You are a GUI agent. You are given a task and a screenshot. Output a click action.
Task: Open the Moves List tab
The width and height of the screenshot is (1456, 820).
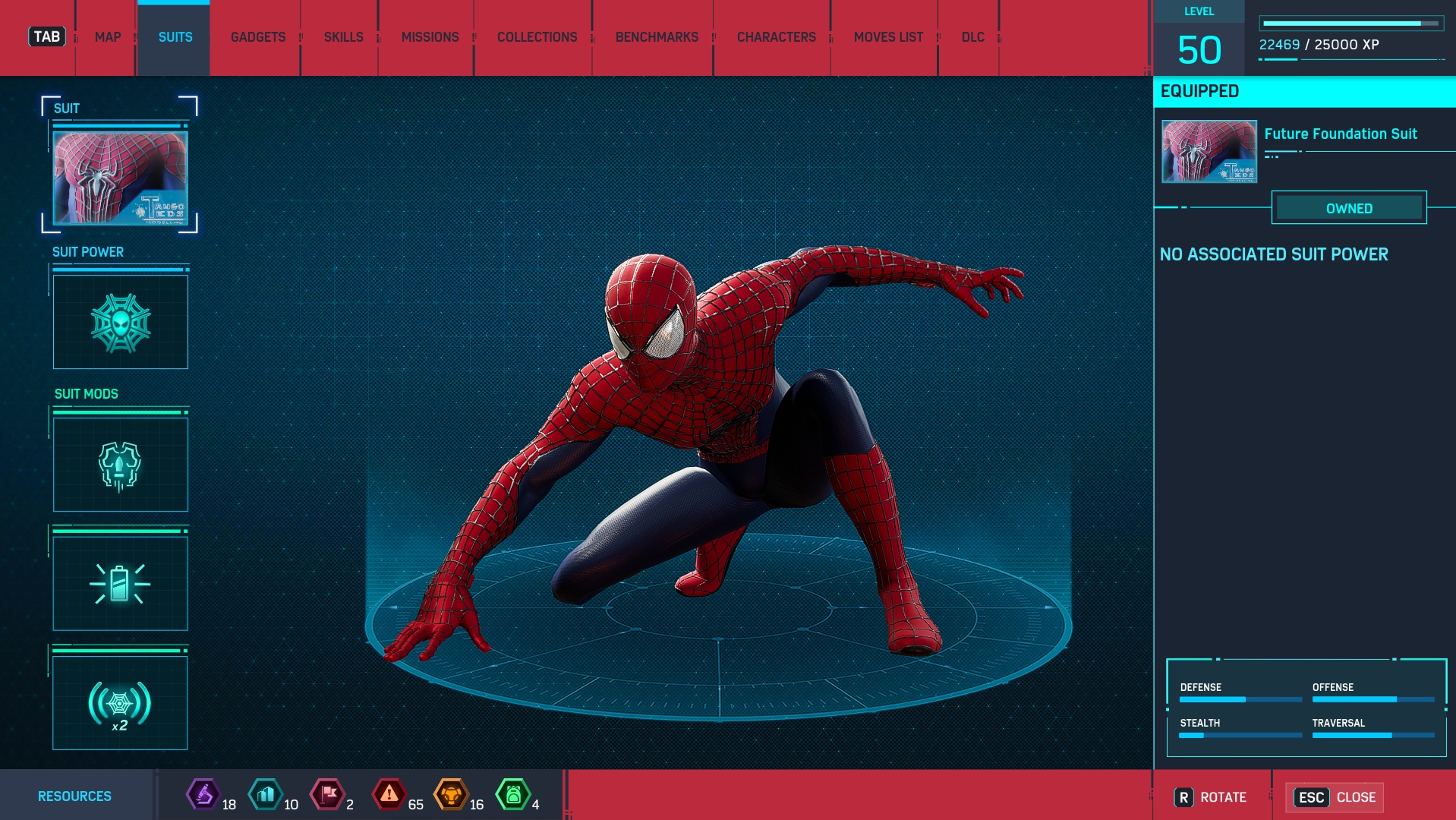tap(888, 37)
